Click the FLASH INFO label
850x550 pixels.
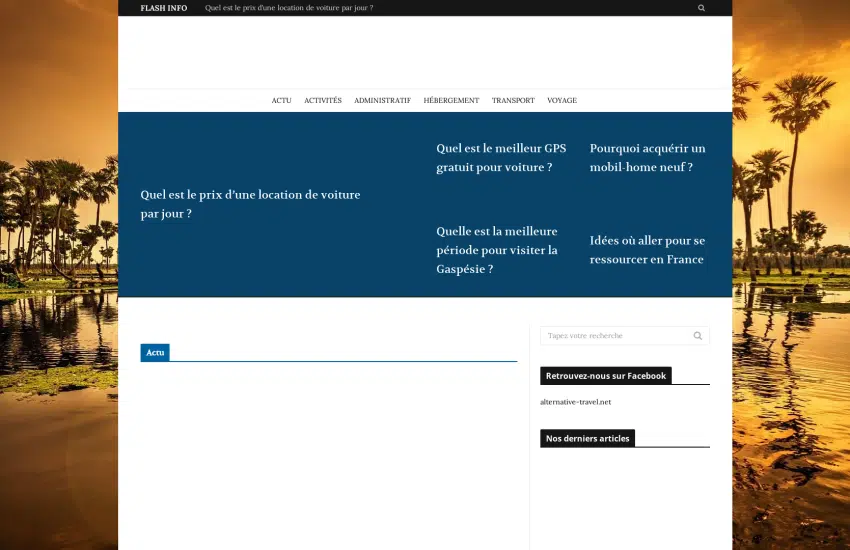point(163,8)
